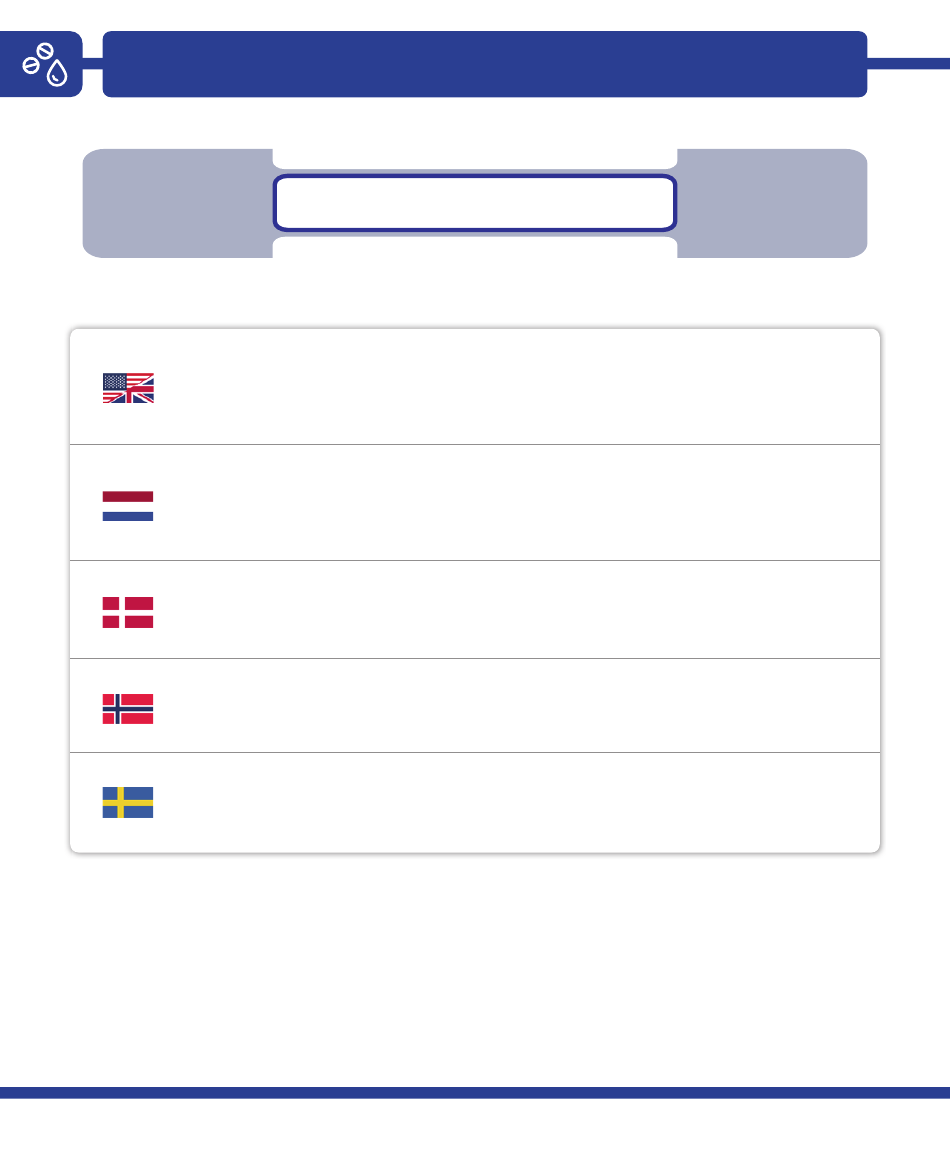The height and width of the screenshot is (1157, 950).
Task: Open the Norwegian language list row
Action: click(475, 705)
